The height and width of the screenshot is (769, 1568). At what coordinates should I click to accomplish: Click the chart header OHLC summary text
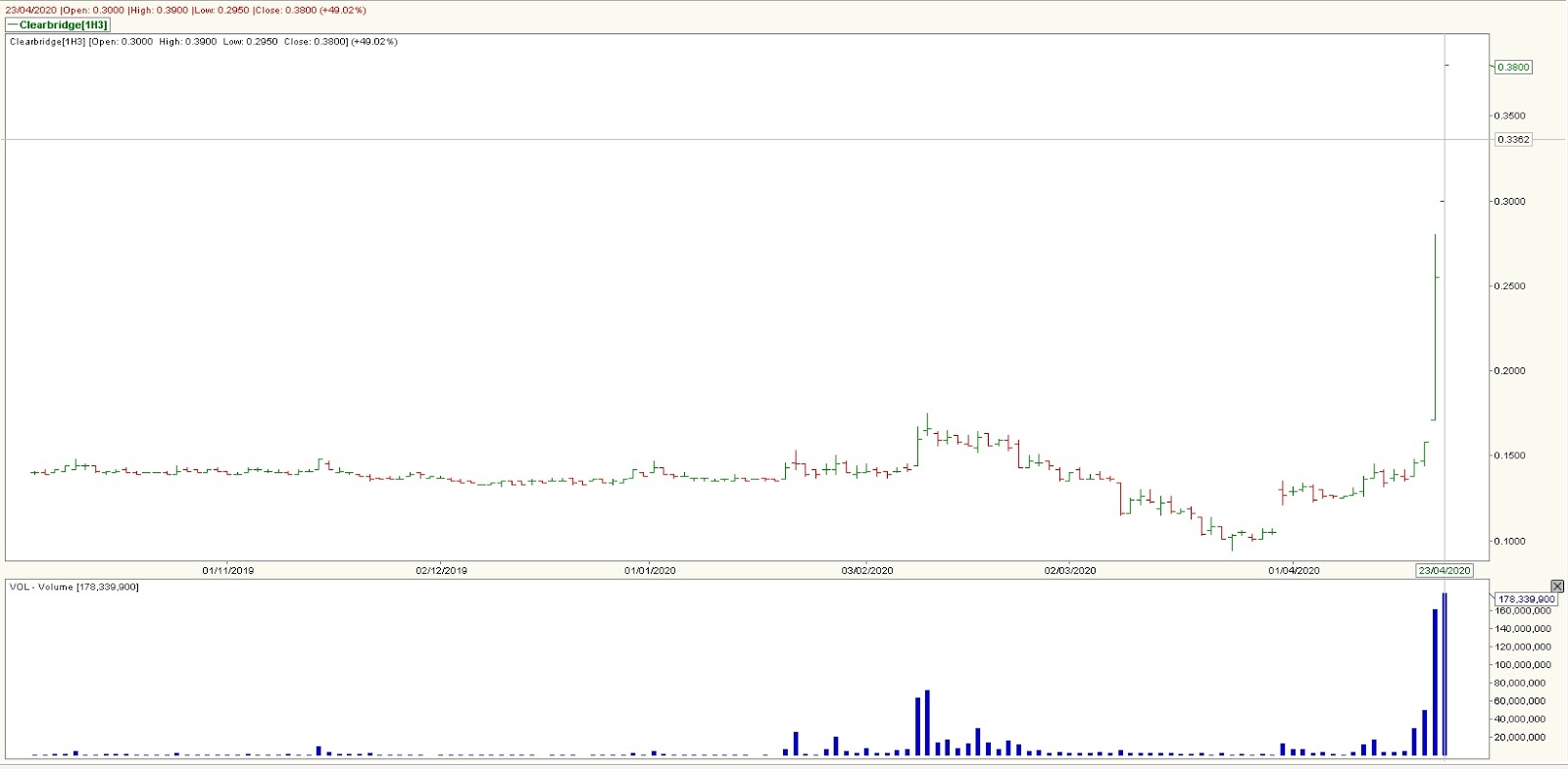tap(204, 42)
